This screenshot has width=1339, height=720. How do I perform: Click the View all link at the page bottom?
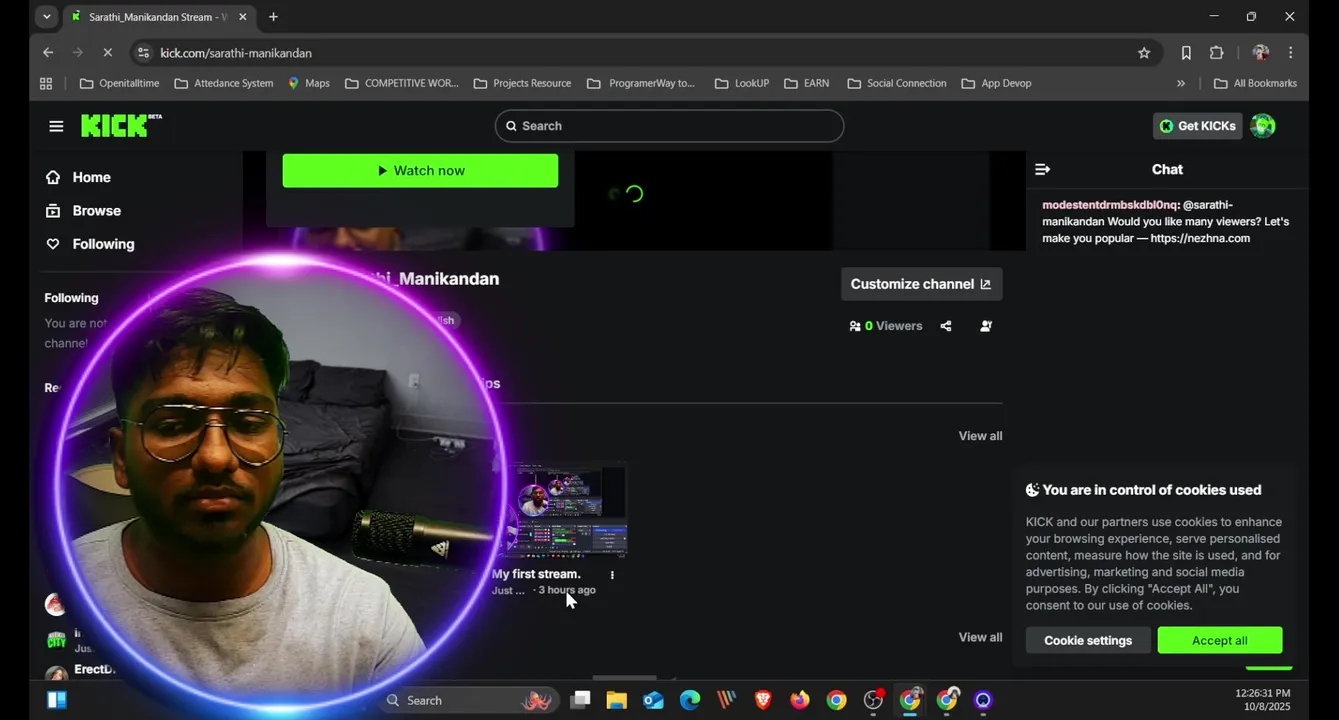tap(980, 638)
